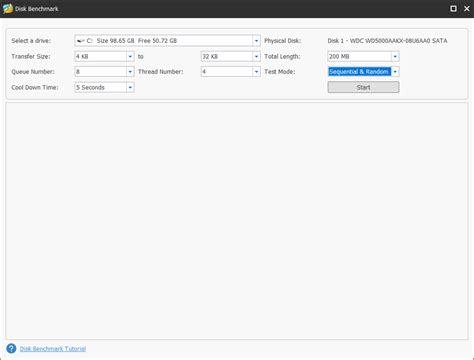
Task: Click the Physical Disk label
Action: point(282,41)
